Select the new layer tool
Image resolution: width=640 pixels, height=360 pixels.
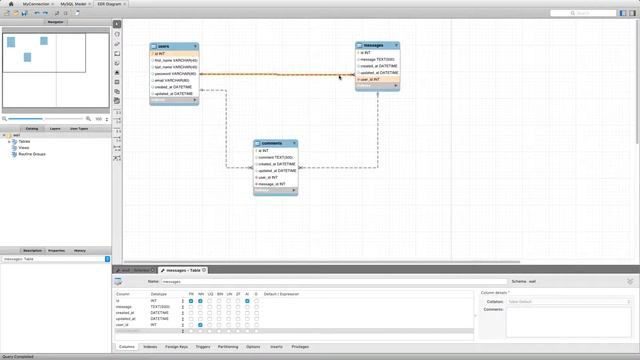(x=117, y=53)
